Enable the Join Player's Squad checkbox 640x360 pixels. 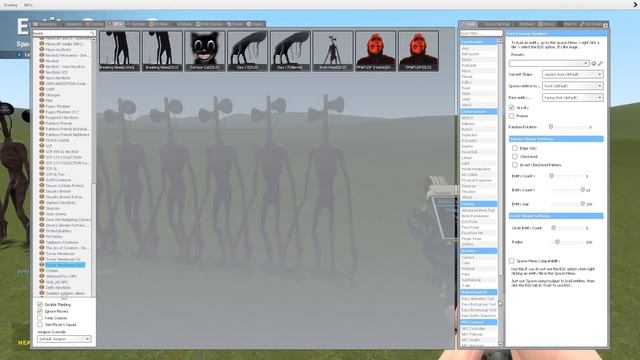click(x=40, y=324)
